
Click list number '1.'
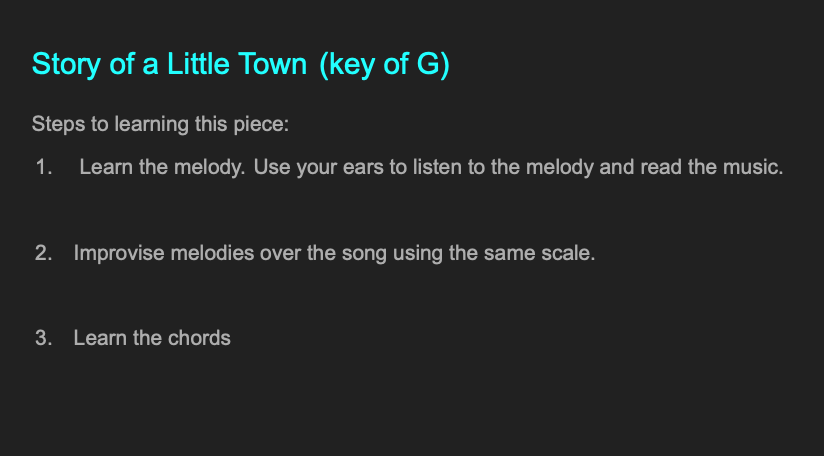coord(44,167)
